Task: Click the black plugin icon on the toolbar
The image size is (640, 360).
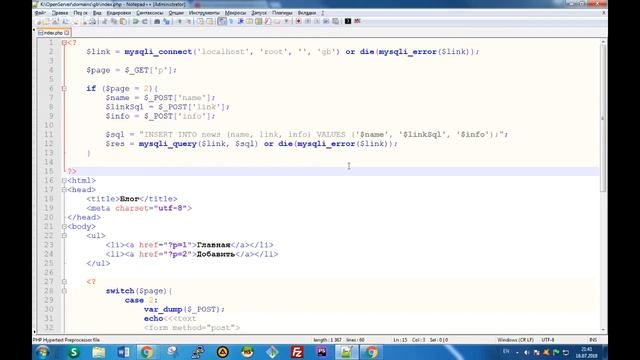Action: (348, 21)
